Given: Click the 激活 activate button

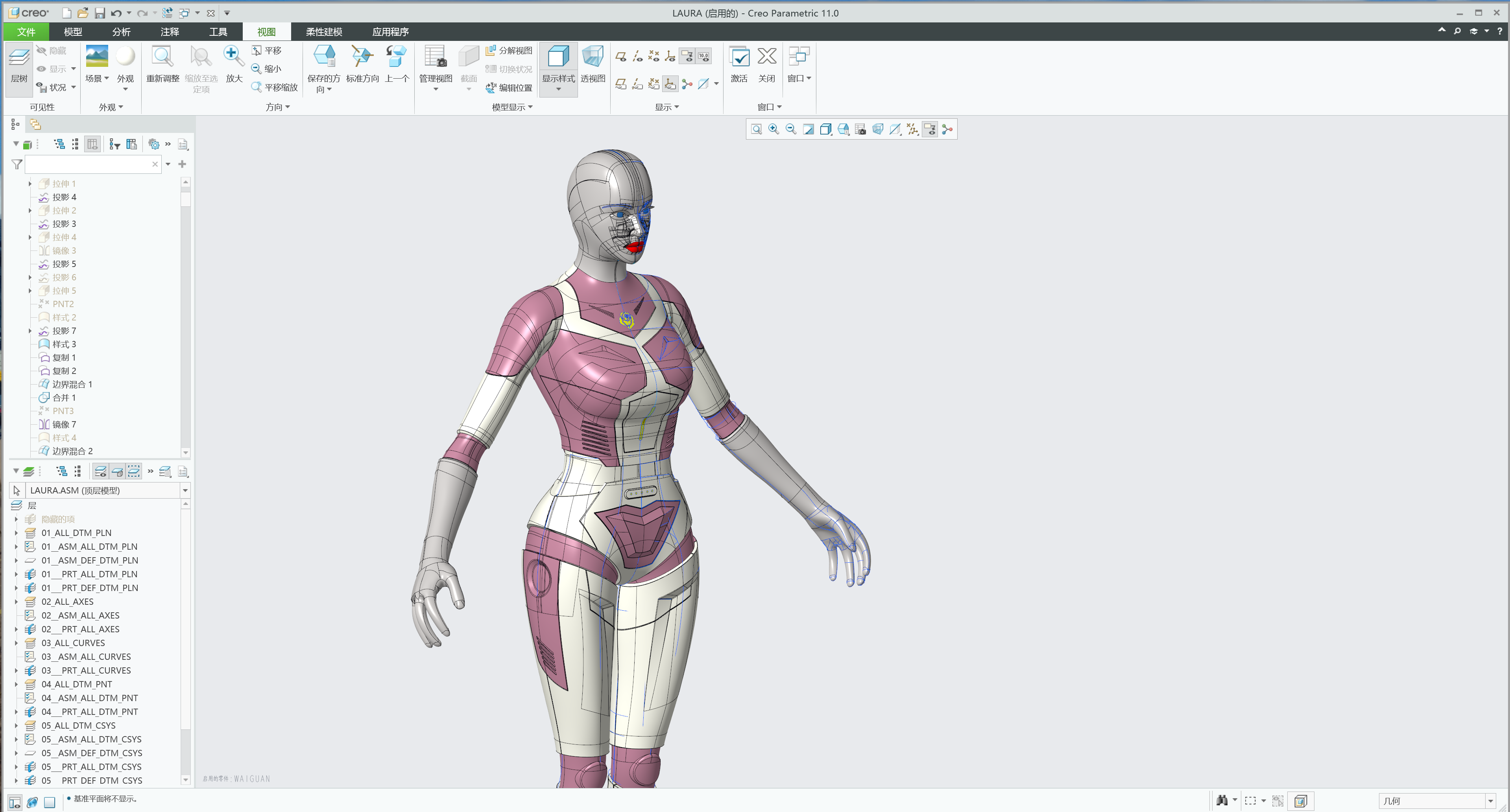Looking at the screenshot, I should pyautogui.click(x=739, y=64).
